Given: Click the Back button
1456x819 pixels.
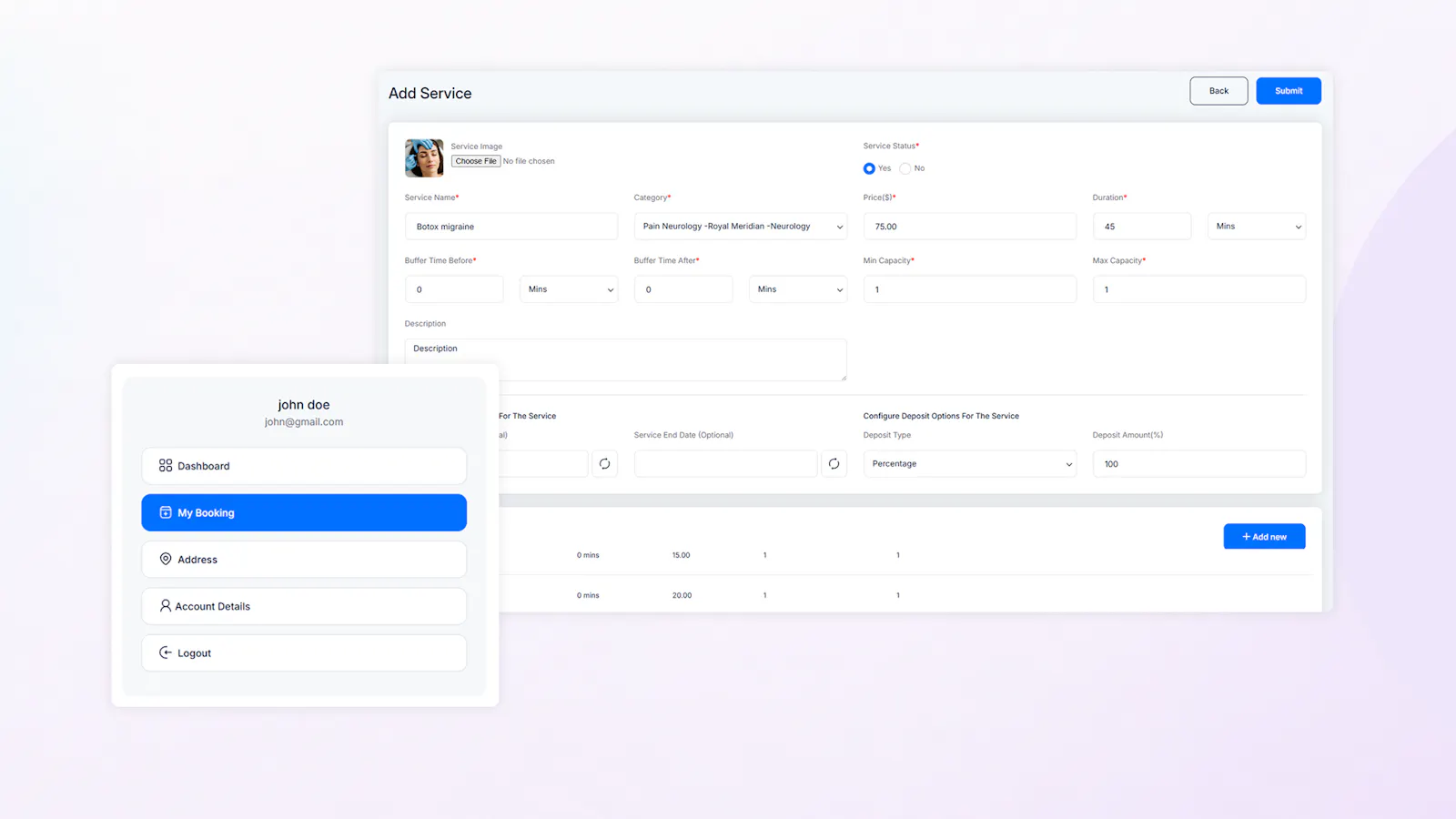Looking at the screenshot, I should coord(1218,91).
